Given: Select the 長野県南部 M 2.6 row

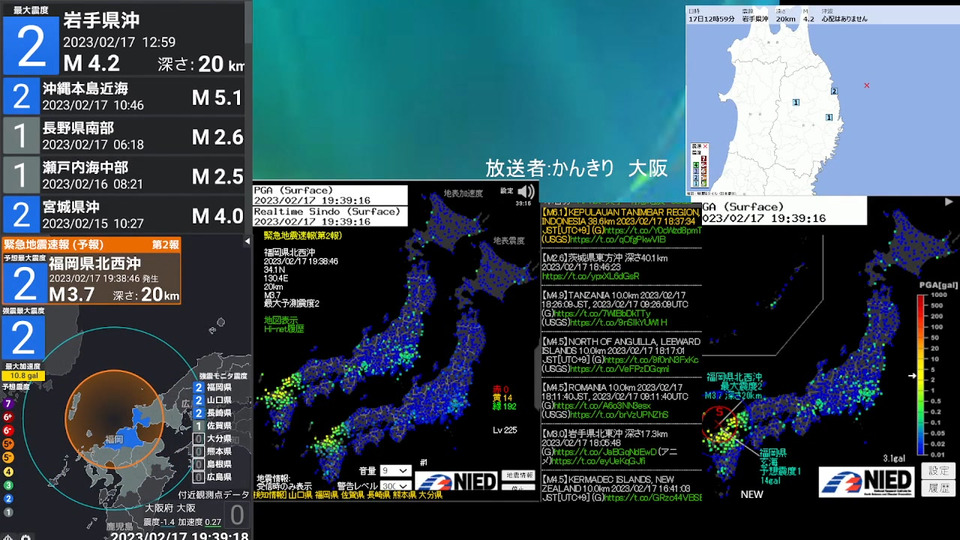Looking at the screenshot, I should (x=124, y=136).
